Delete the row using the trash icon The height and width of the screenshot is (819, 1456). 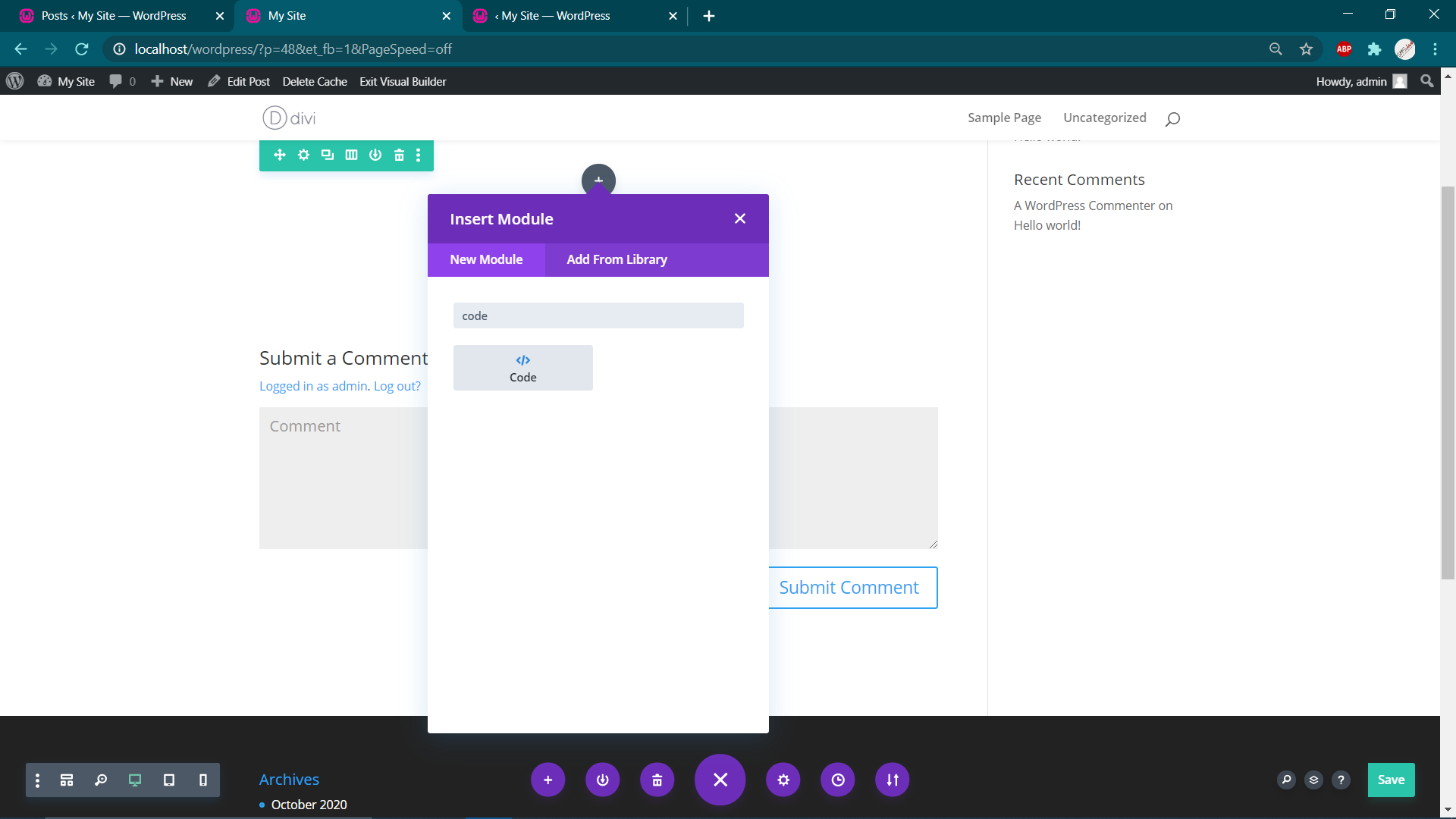399,155
